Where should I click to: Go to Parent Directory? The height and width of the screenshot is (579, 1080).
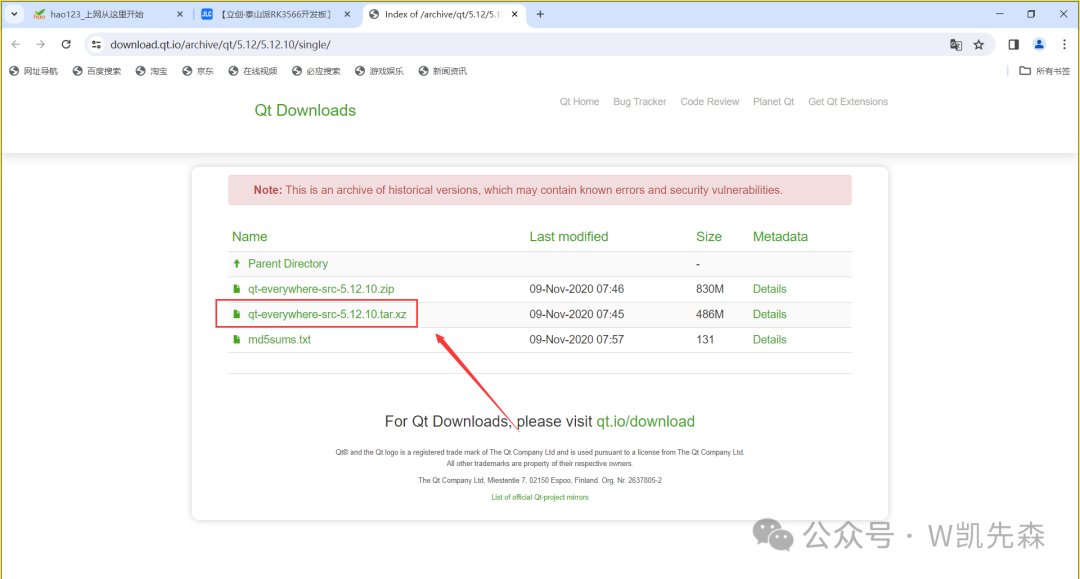287,264
